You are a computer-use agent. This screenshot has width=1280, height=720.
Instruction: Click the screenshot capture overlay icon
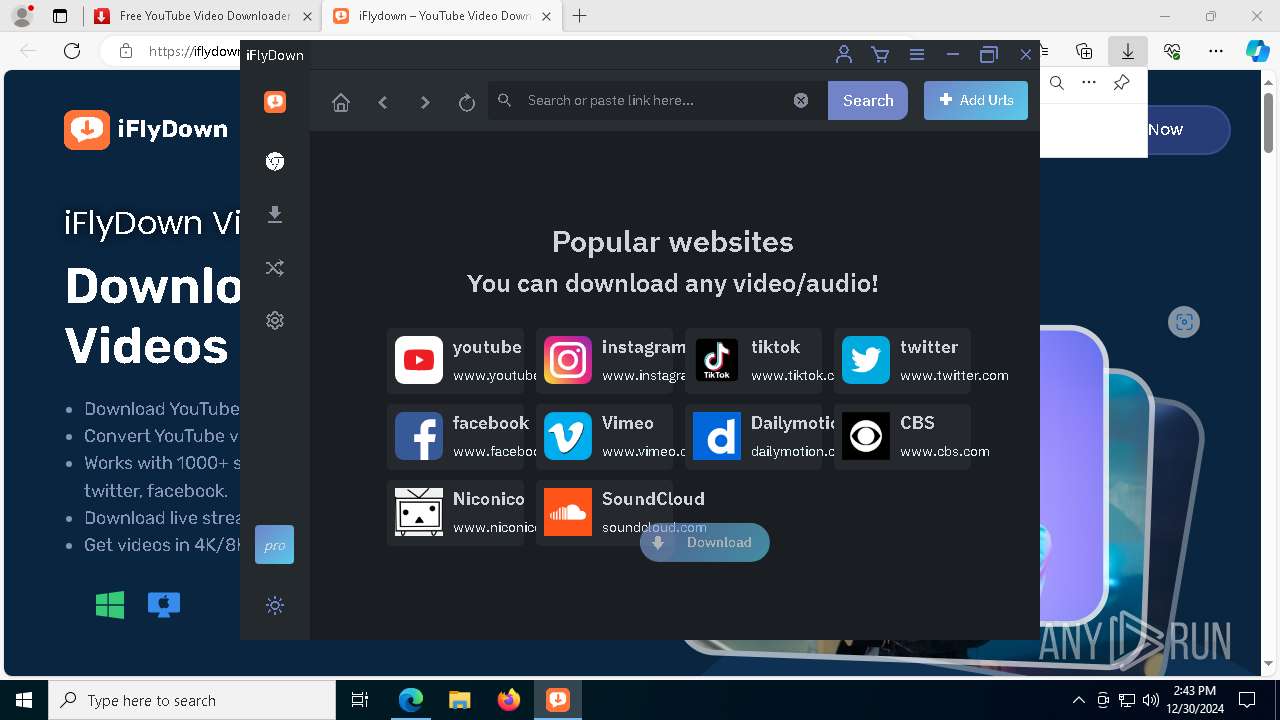pyautogui.click(x=1184, y=322)
